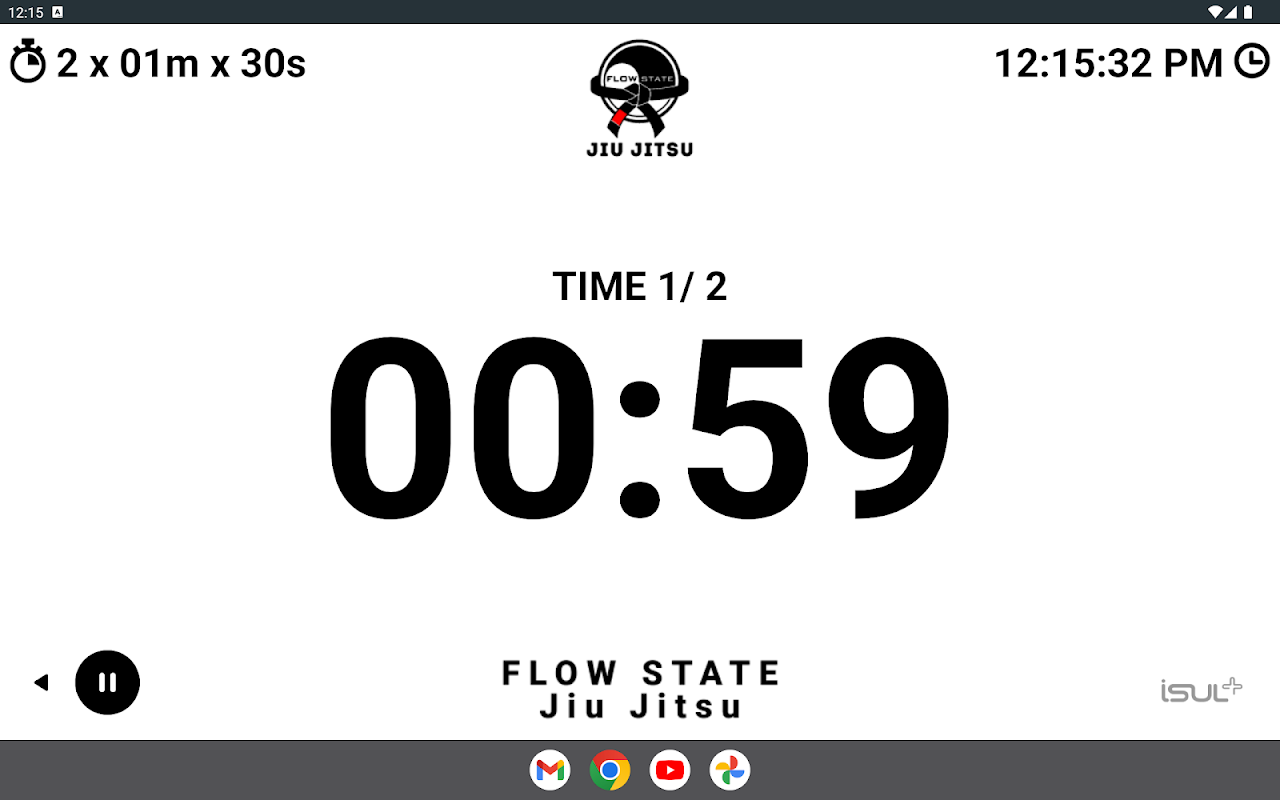The width and height of the screenshot is (1280, 800).
Task: Launch Google Photos from the taskbar
Action: (730, 770)
